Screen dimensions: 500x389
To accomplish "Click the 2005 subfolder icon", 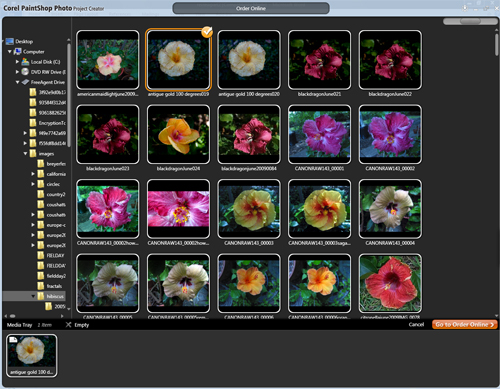I will (x=48, y=306).
